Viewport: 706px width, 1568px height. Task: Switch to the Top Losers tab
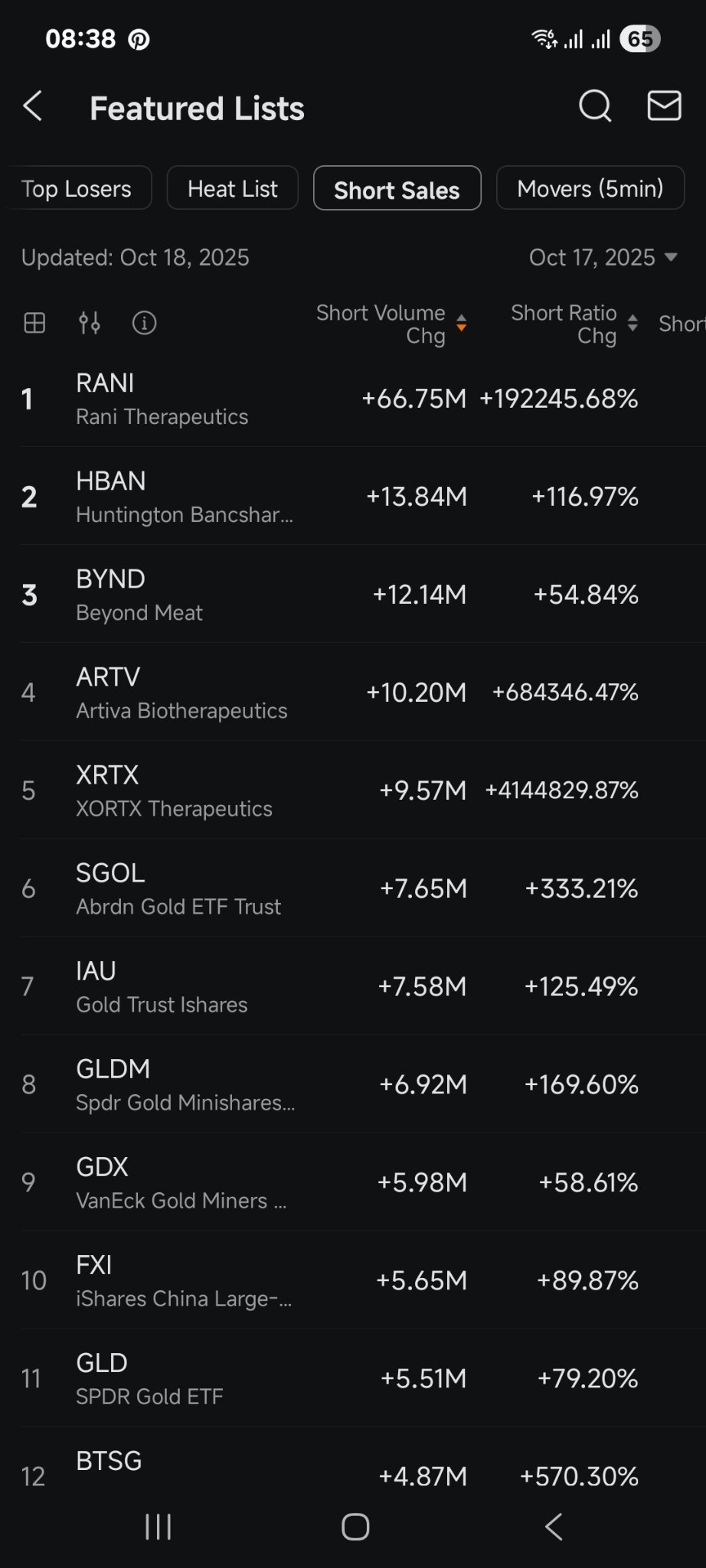click(x=77, y=188)
